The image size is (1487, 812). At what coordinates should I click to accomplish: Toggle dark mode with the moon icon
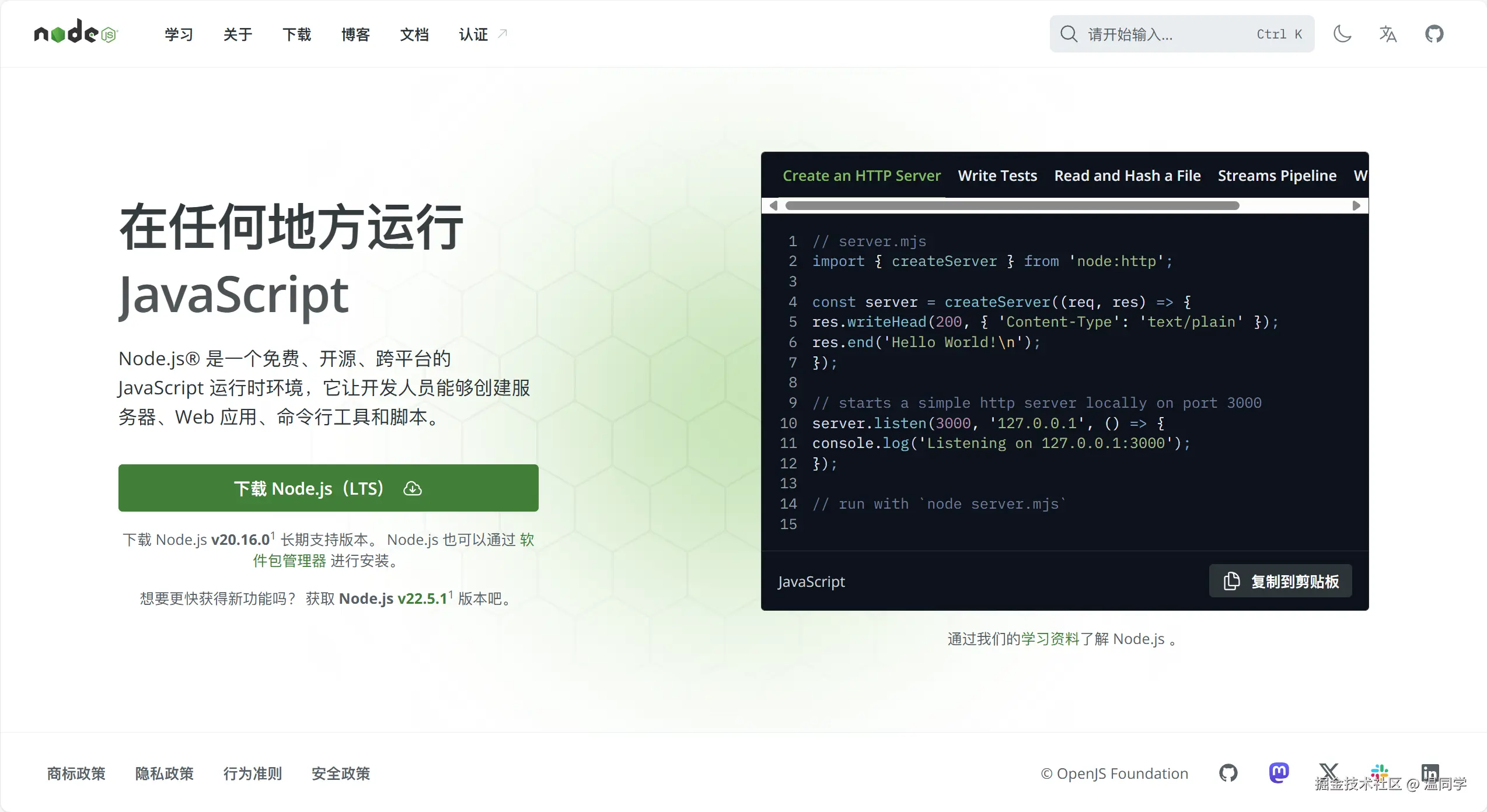pos(1342,34)
